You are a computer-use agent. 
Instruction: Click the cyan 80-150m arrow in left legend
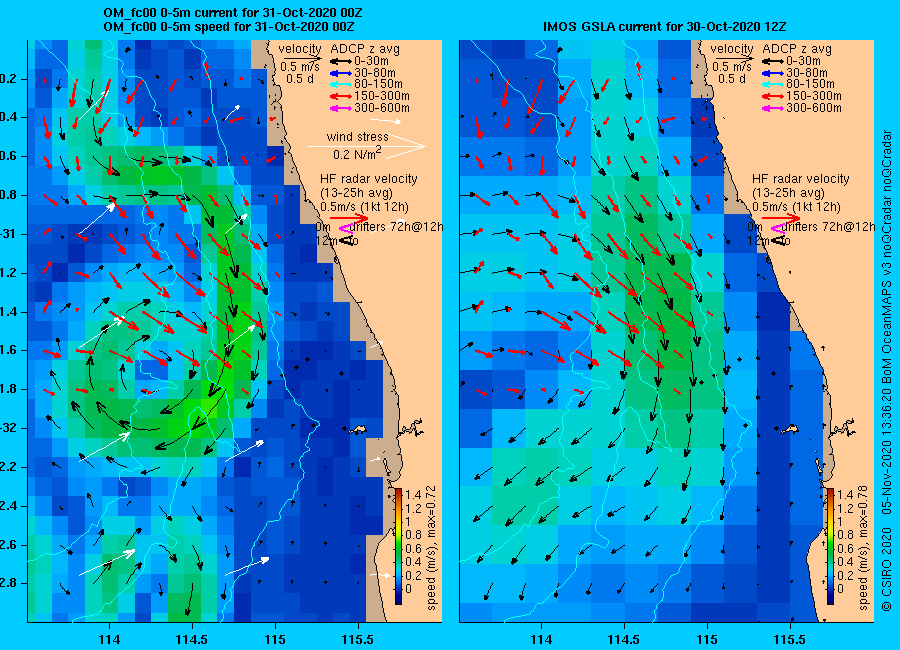point(340,84)
